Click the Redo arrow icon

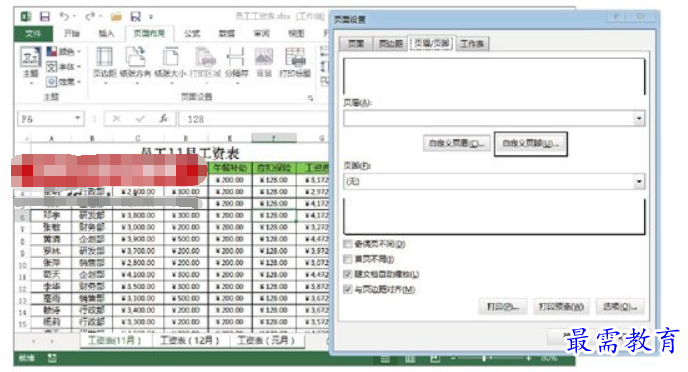point(90,16)
